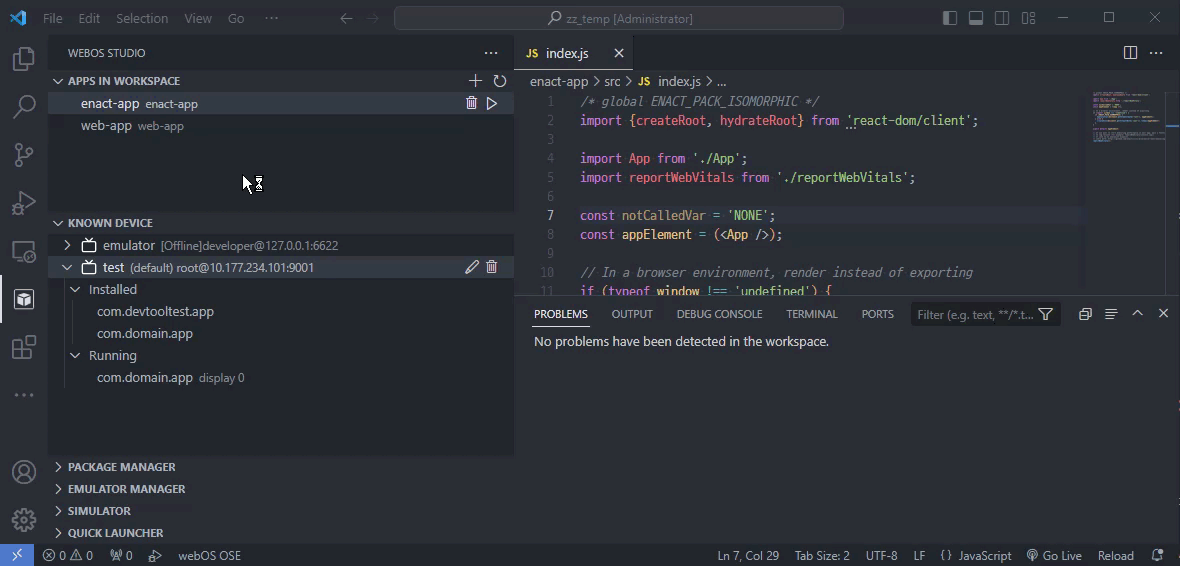Select com.devtooltest.app in Installed

155,311
